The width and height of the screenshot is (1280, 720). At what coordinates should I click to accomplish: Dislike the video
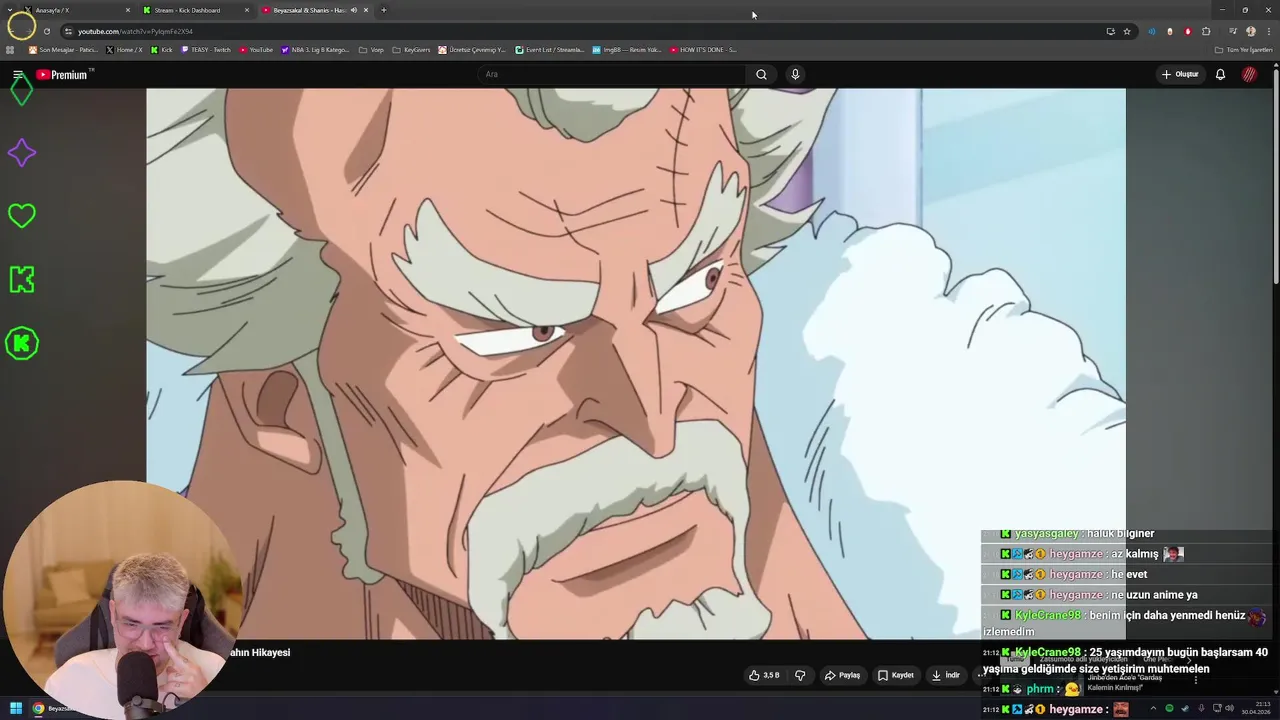click(x=800, y=675)
